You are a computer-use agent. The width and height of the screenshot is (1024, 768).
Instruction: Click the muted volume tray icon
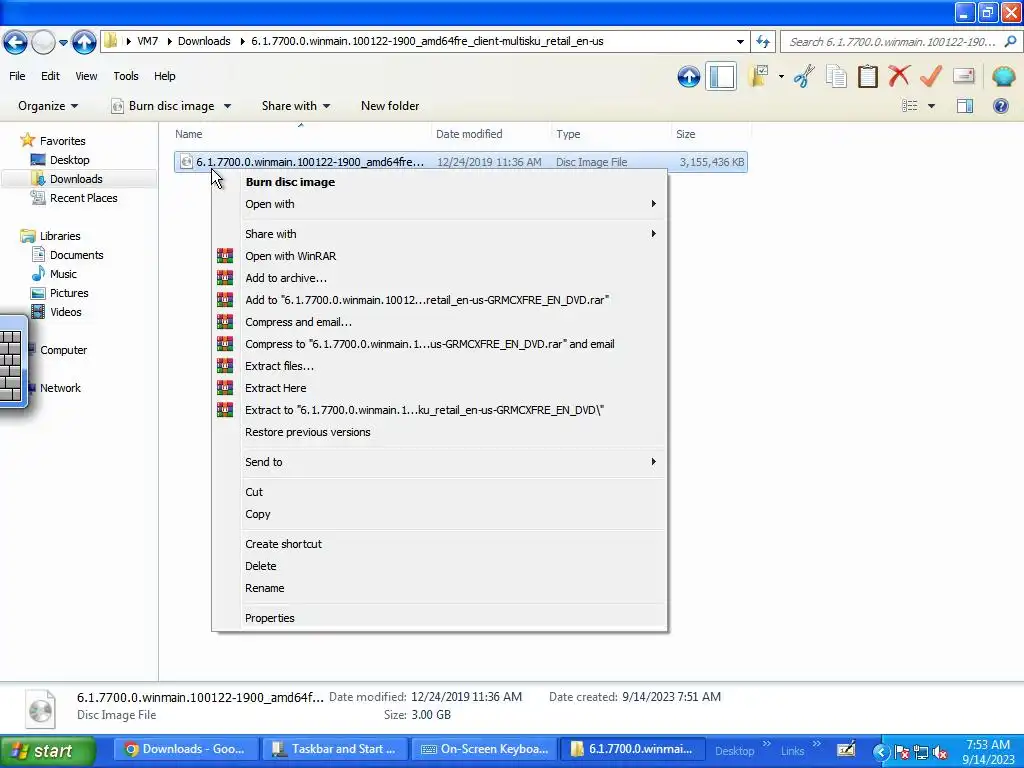940,752
